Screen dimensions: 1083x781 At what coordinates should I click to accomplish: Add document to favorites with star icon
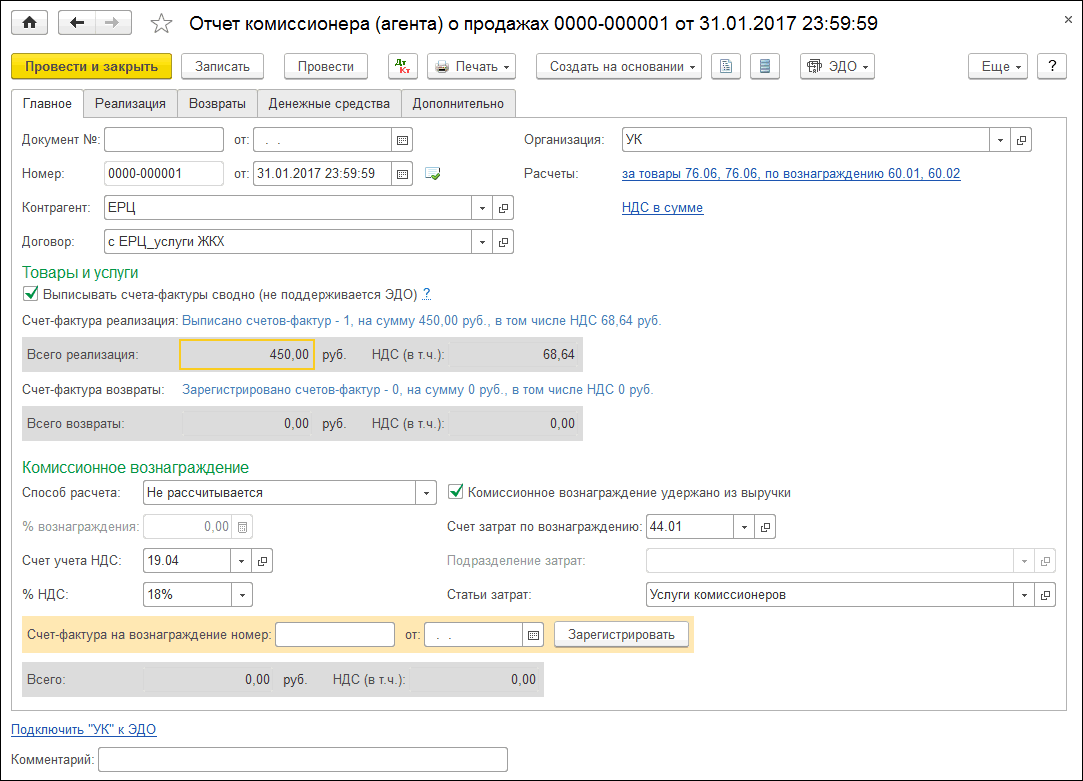pos(160,23)
